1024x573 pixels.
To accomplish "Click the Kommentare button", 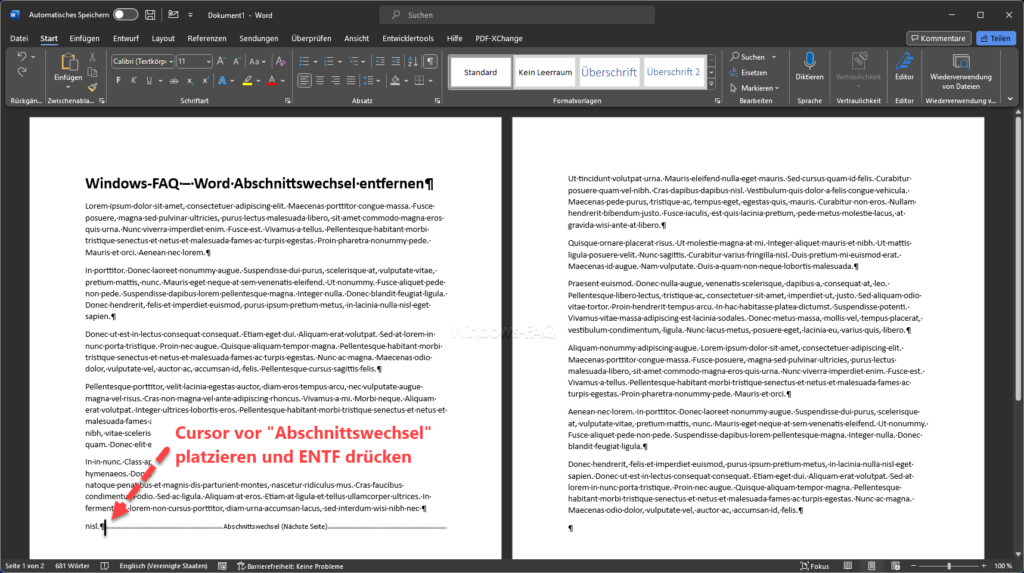I will [938, 39].
